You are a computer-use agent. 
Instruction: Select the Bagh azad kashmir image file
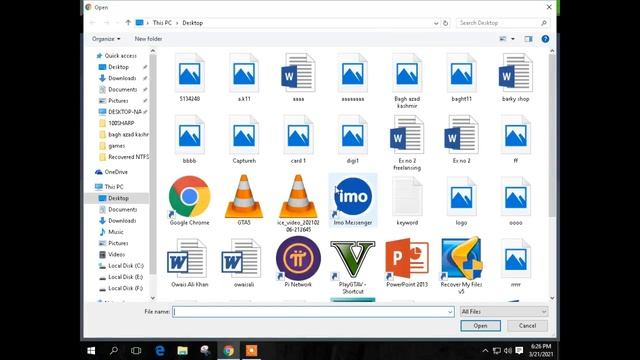407,81
